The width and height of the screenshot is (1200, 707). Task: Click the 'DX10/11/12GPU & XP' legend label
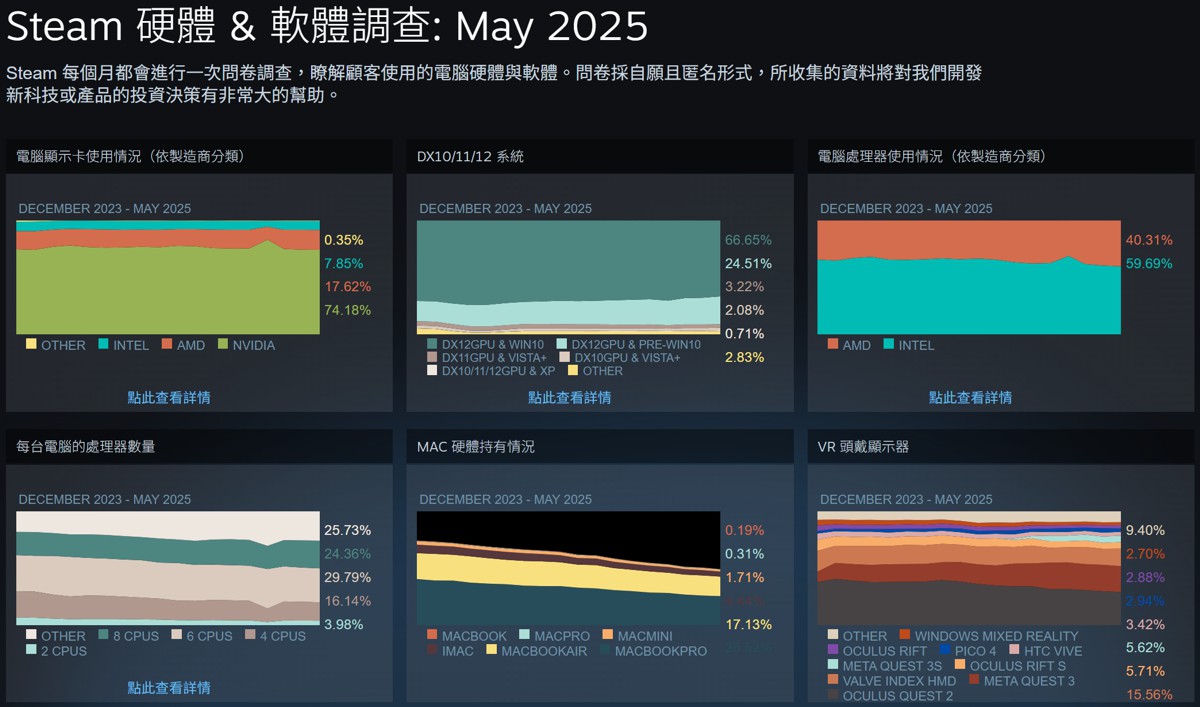498,371
